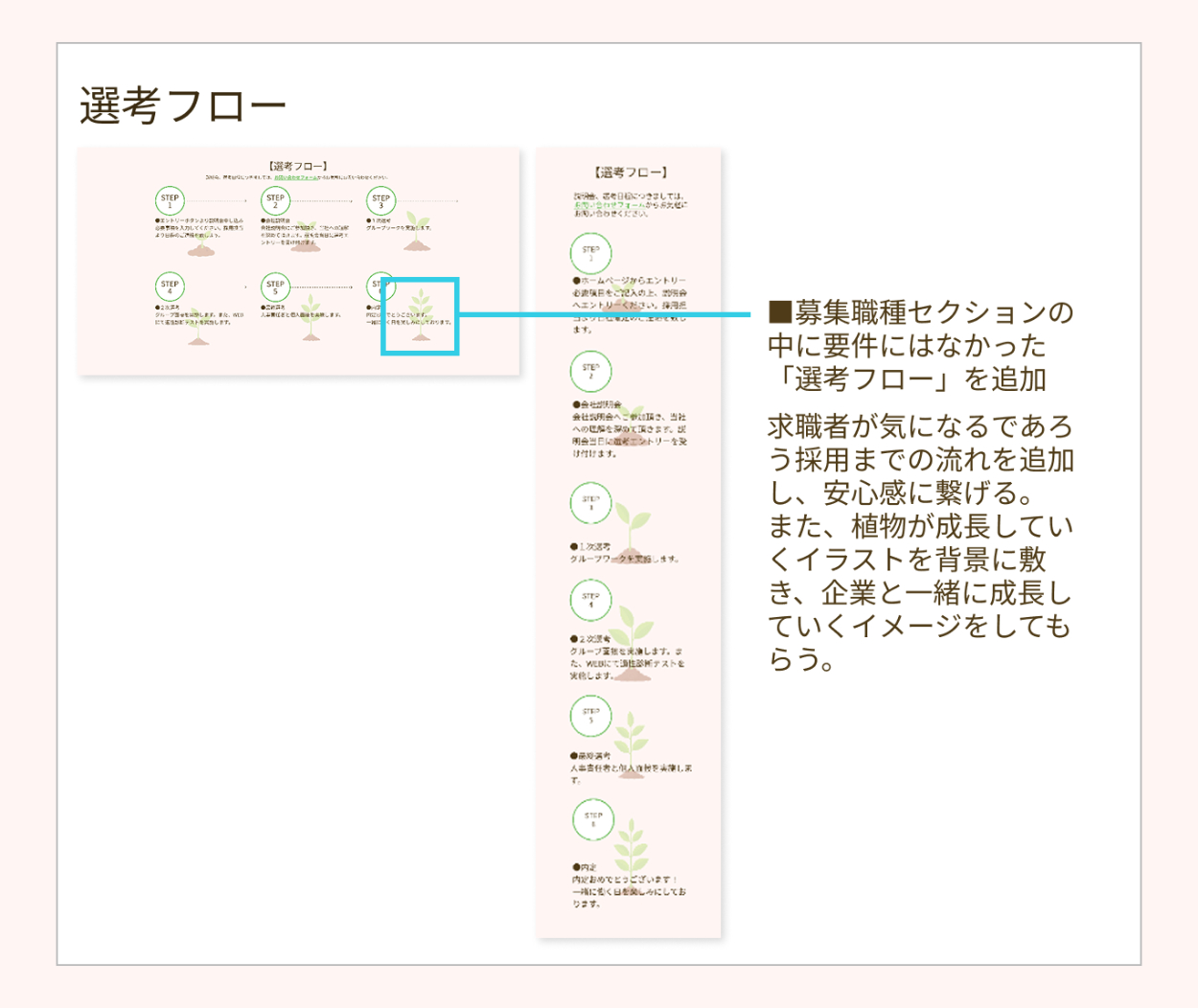Click STEP 6 circle in mobile mockup
The height and width of the screenshot is (1008, 1198).
[592, 820]
